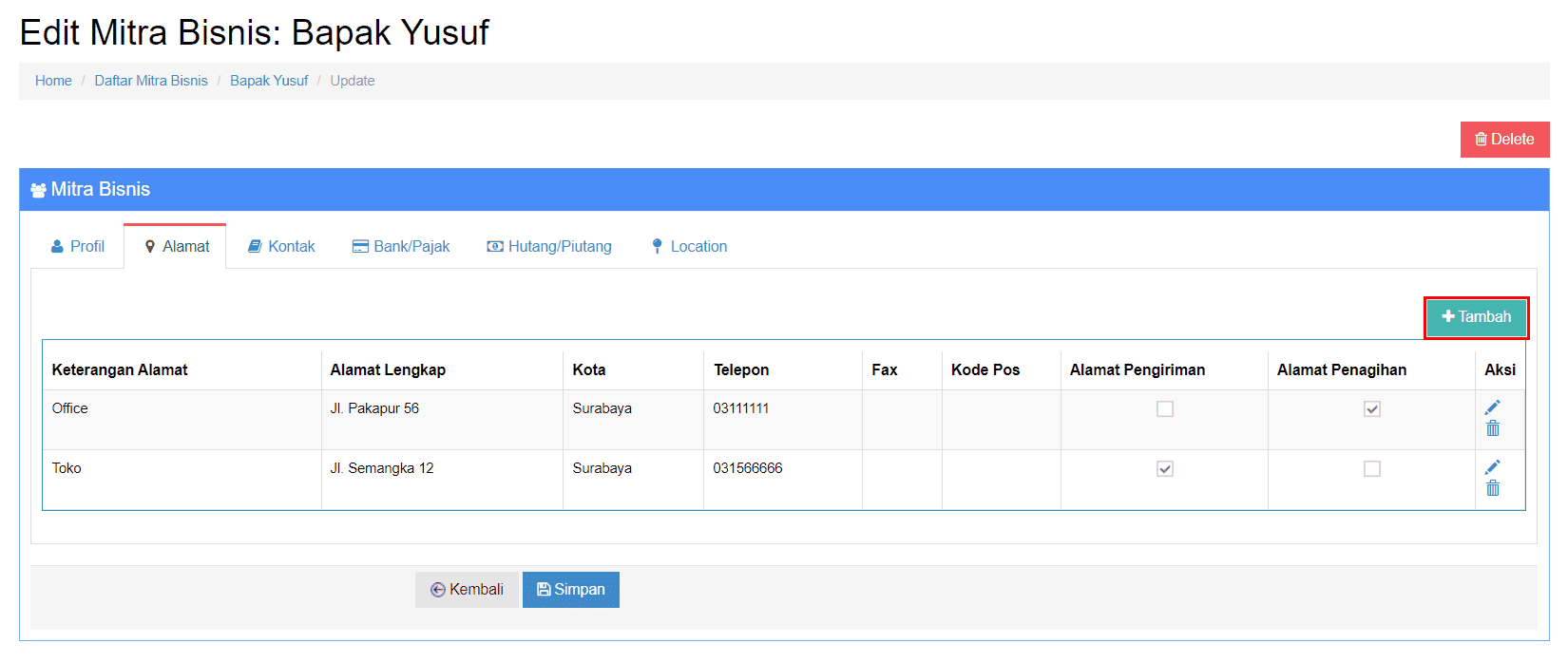The height and width of the screenshot is (662, 1568).
Task: Switch to the Kontak tab
Action: [281, 247]
